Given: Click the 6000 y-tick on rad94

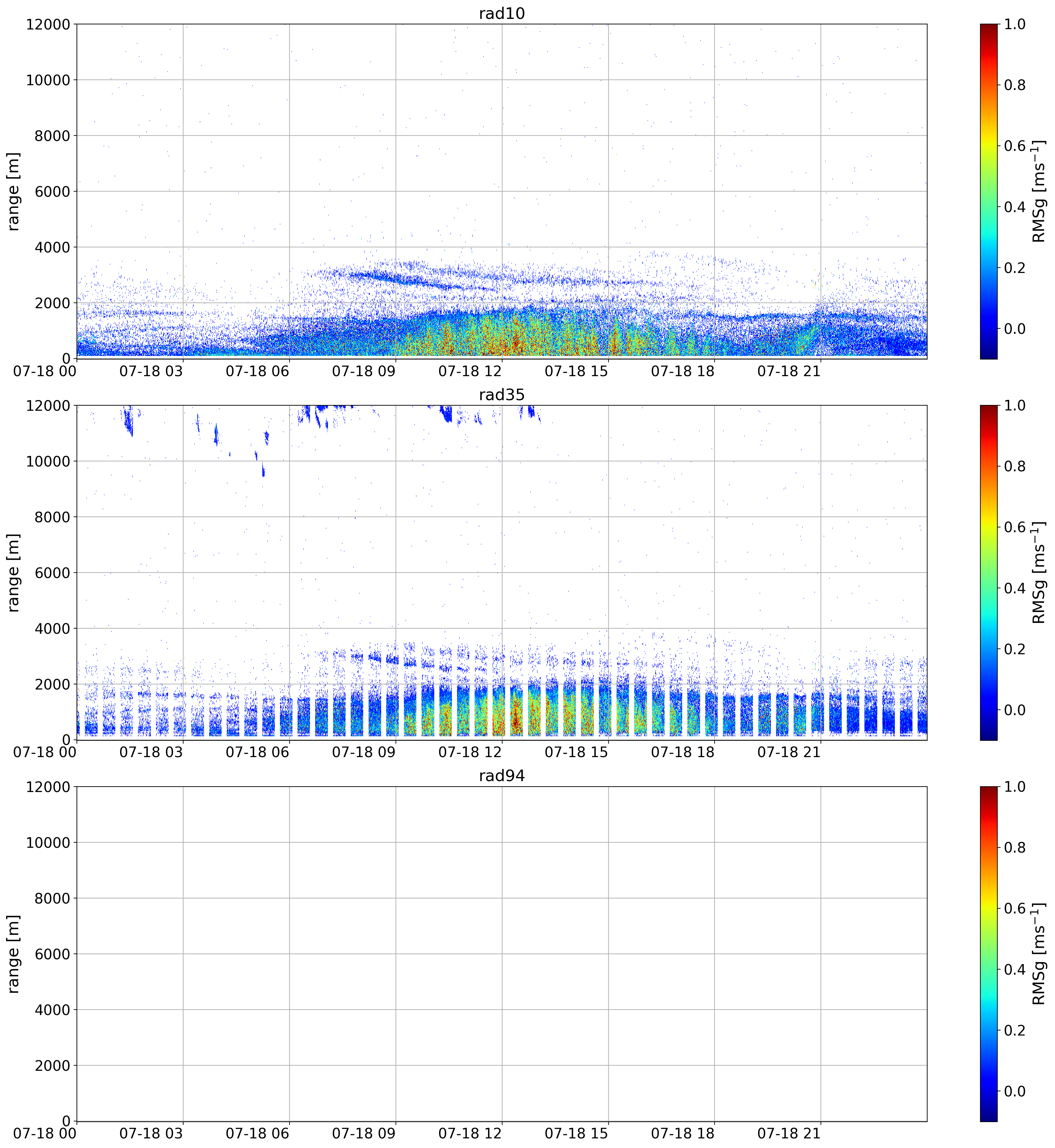Looking at the screenshot, I should [53, 954].
